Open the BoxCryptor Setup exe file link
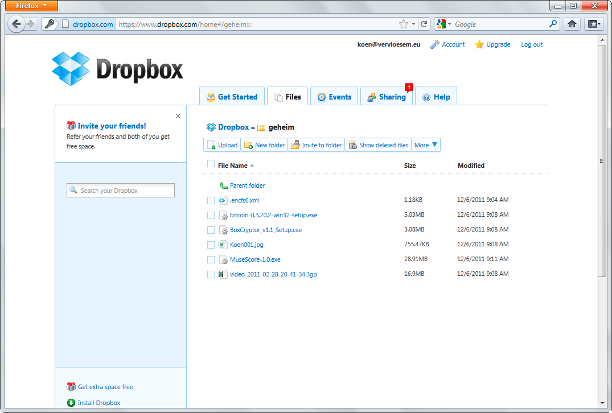Image resolution: width=612 pixels, height=413 pixels. point(266,230)
